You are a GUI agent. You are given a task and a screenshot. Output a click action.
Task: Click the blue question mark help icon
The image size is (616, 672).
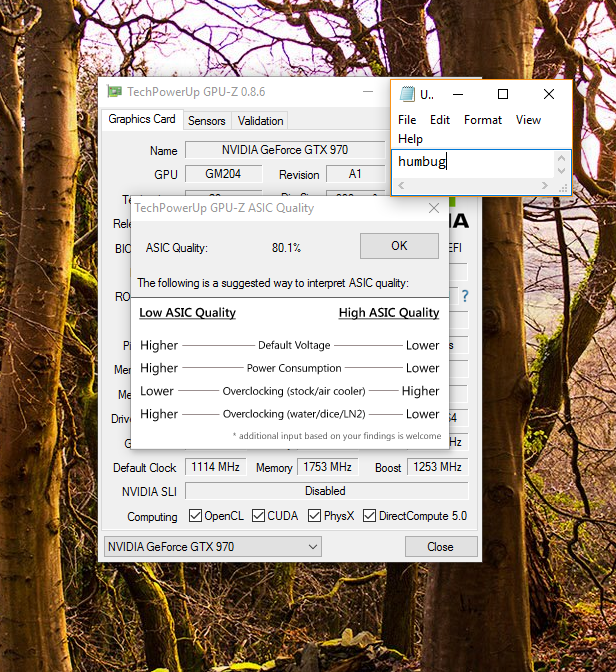pyautogui.click(x=464, y=296)
